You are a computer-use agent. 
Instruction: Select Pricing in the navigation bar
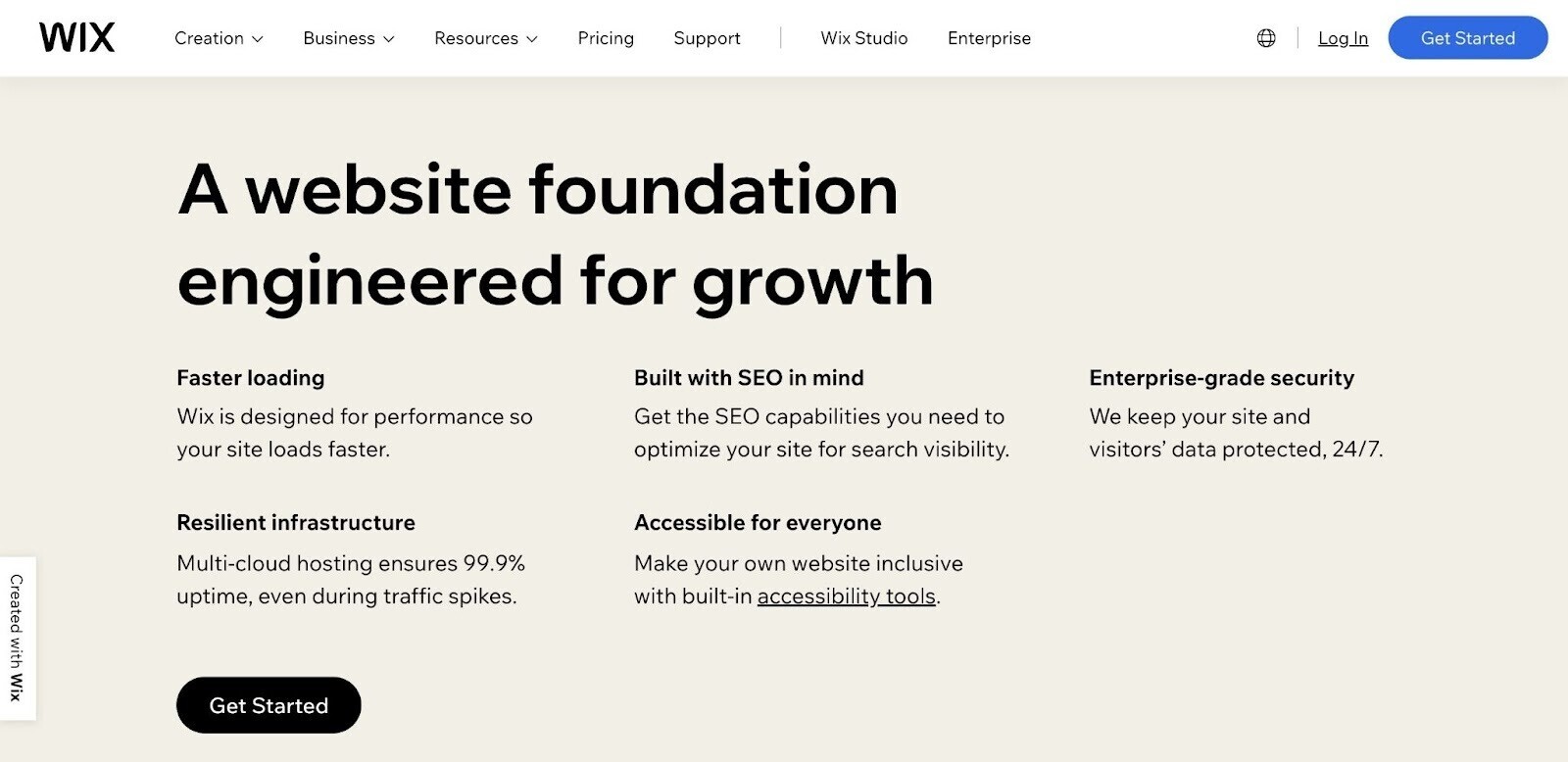pos(606,38)
